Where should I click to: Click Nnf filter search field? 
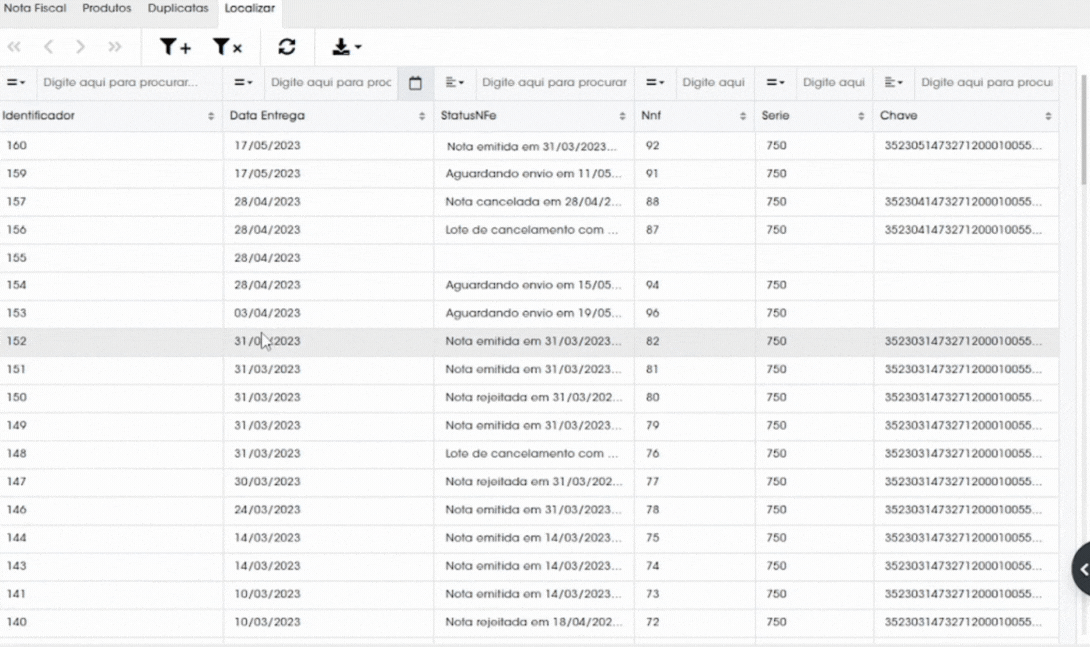pos(714,83)
